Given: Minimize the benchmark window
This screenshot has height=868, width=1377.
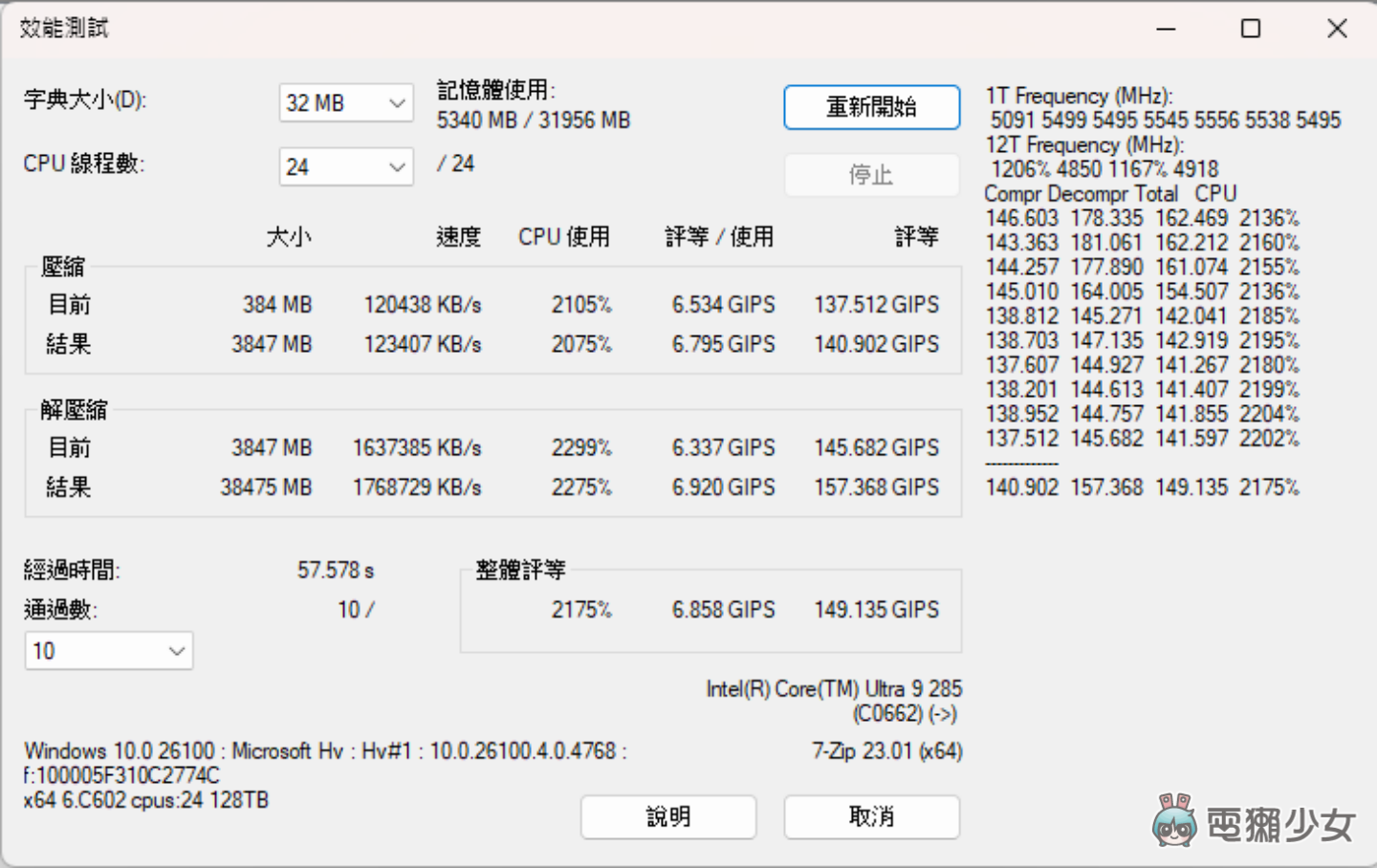Looking at the screenshot, I should [x=1166, y=29].
